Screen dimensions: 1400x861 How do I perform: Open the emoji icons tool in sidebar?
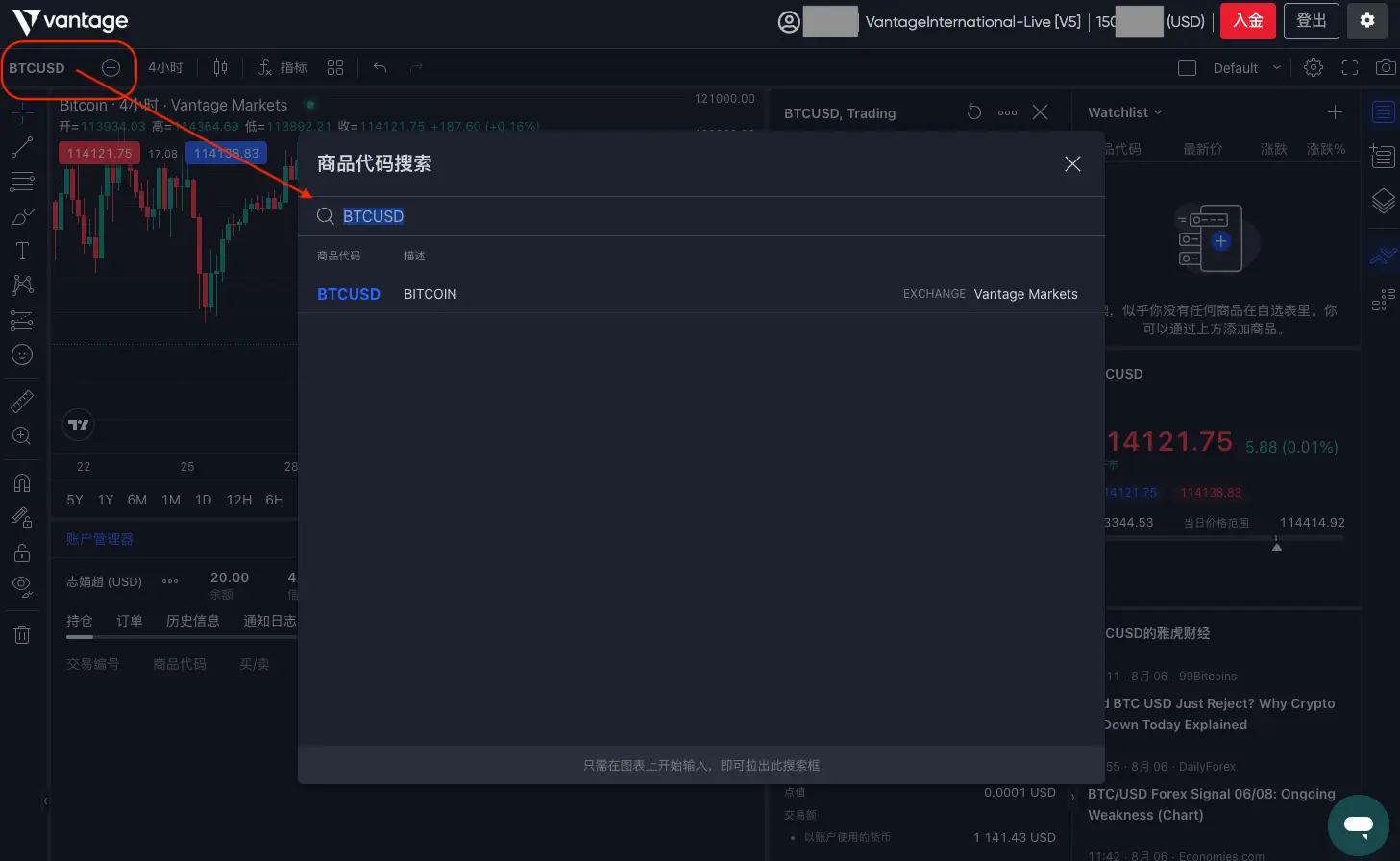point(22,355)
